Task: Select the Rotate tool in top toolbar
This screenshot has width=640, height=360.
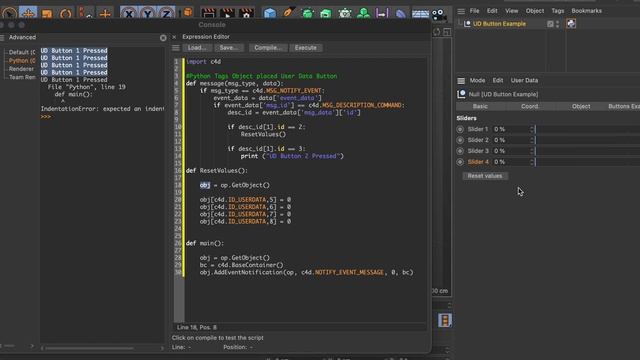Action: coord(66,14)
